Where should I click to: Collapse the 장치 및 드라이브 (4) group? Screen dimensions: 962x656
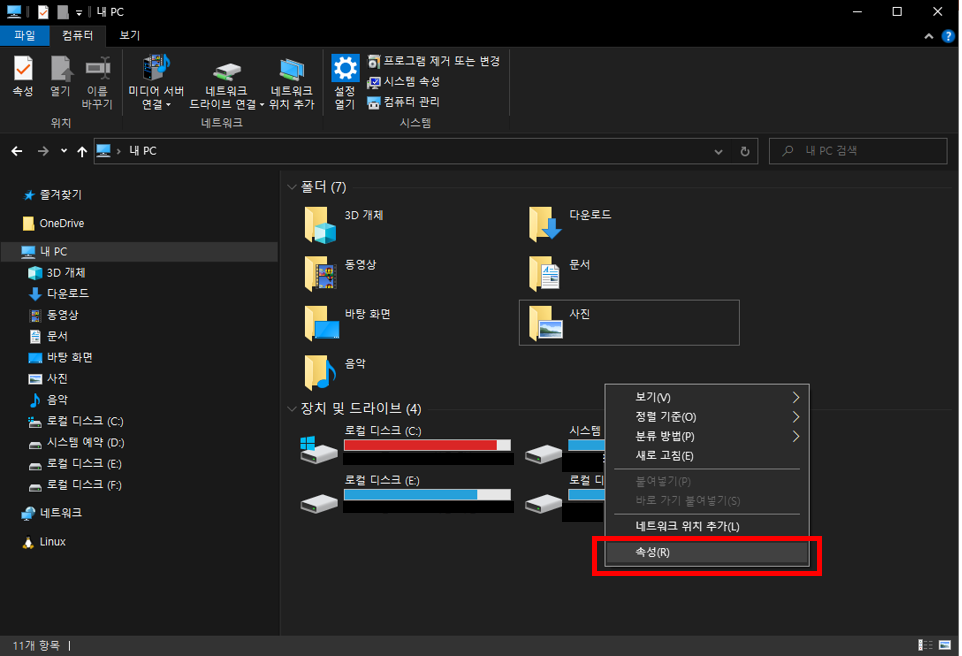[292, 409]
